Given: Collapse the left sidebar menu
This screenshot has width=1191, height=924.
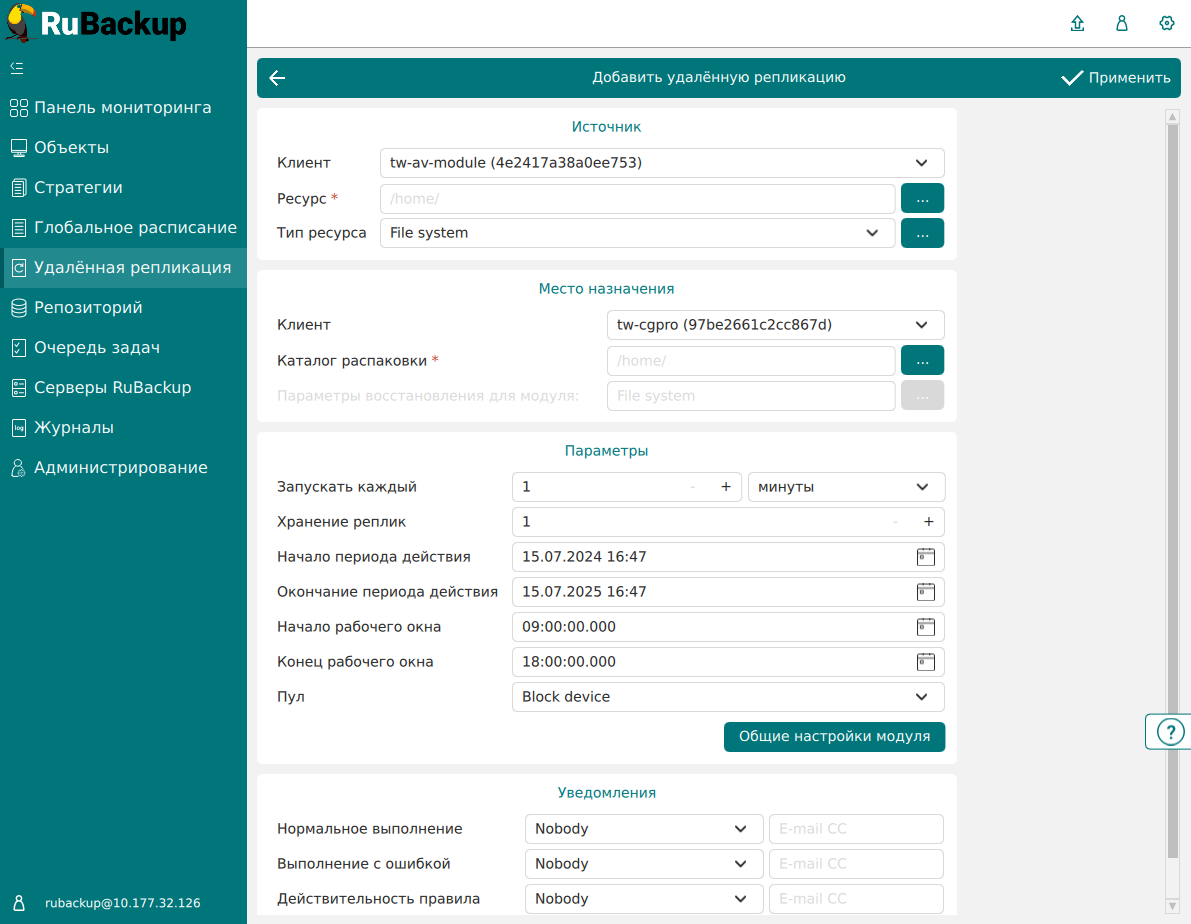Looking at the screenshot, I should point(17,68).
